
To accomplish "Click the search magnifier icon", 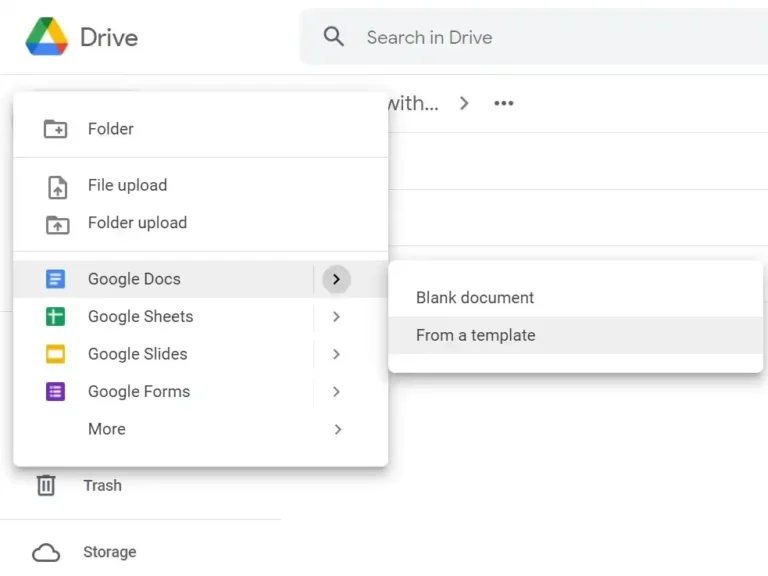I will [x=334, y=37].
